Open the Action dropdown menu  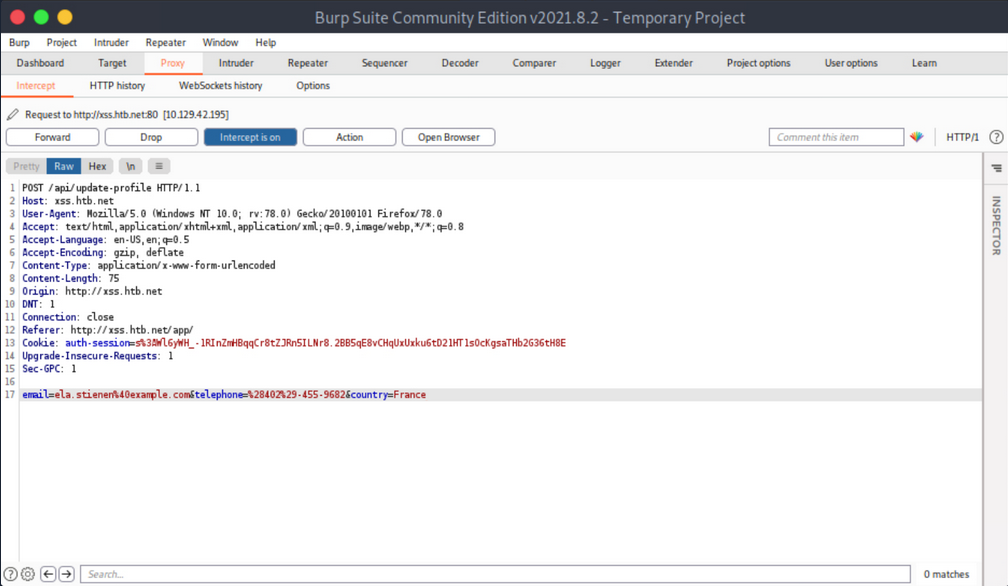click(349, 137)
